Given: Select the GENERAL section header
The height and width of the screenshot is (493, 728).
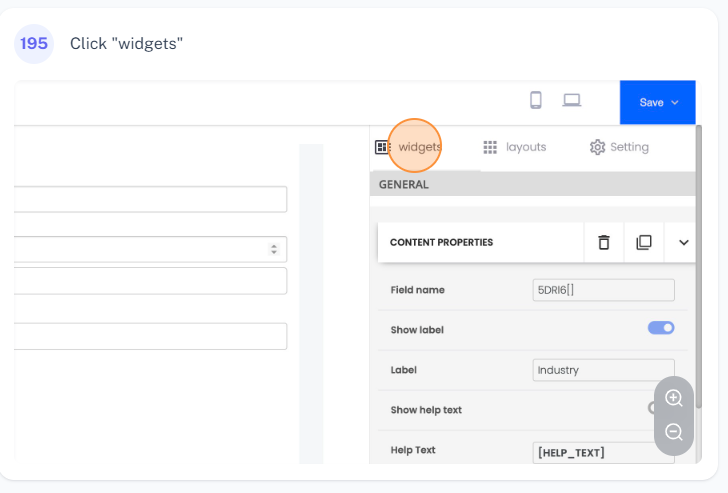Looking at the screenshot, I should pos(404,184).
